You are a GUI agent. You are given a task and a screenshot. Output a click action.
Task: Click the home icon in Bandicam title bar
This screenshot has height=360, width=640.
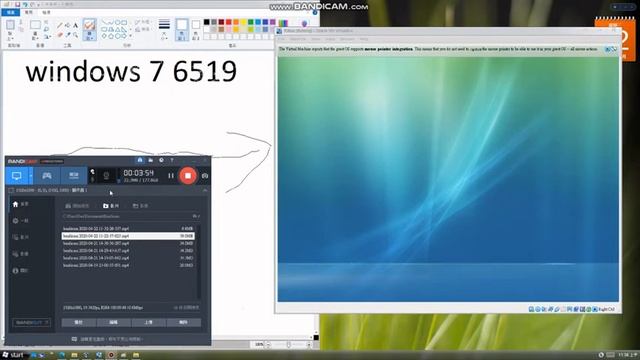click(140, 160)
